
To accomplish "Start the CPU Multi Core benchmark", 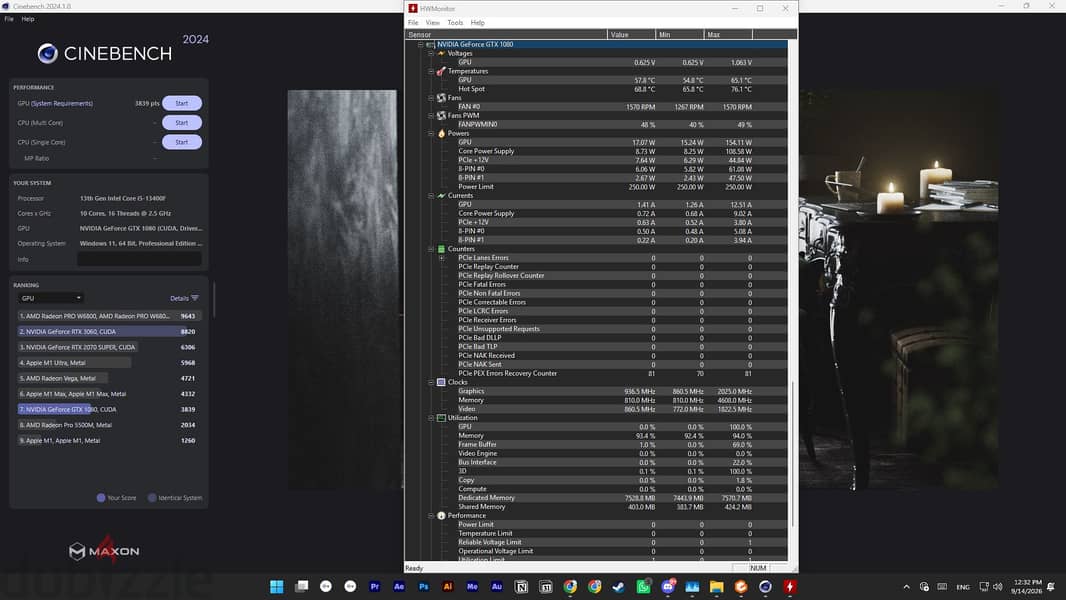I will pos(182,123).
